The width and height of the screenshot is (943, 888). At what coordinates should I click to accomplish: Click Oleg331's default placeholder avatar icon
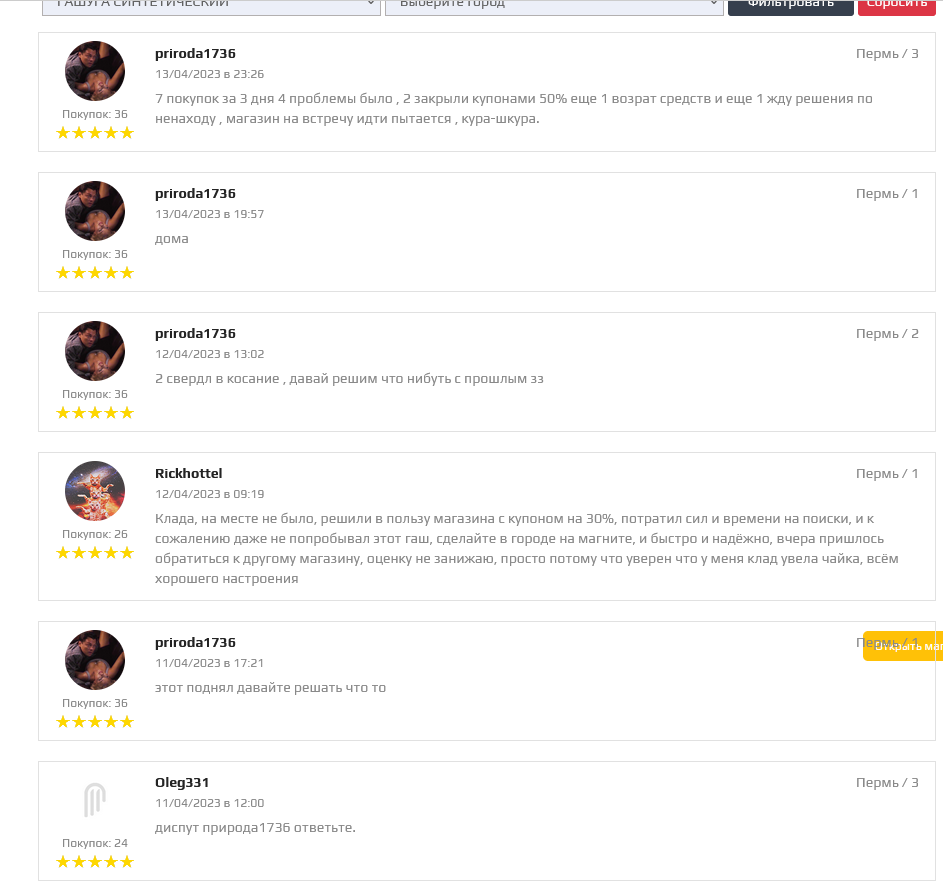point(95,800)
